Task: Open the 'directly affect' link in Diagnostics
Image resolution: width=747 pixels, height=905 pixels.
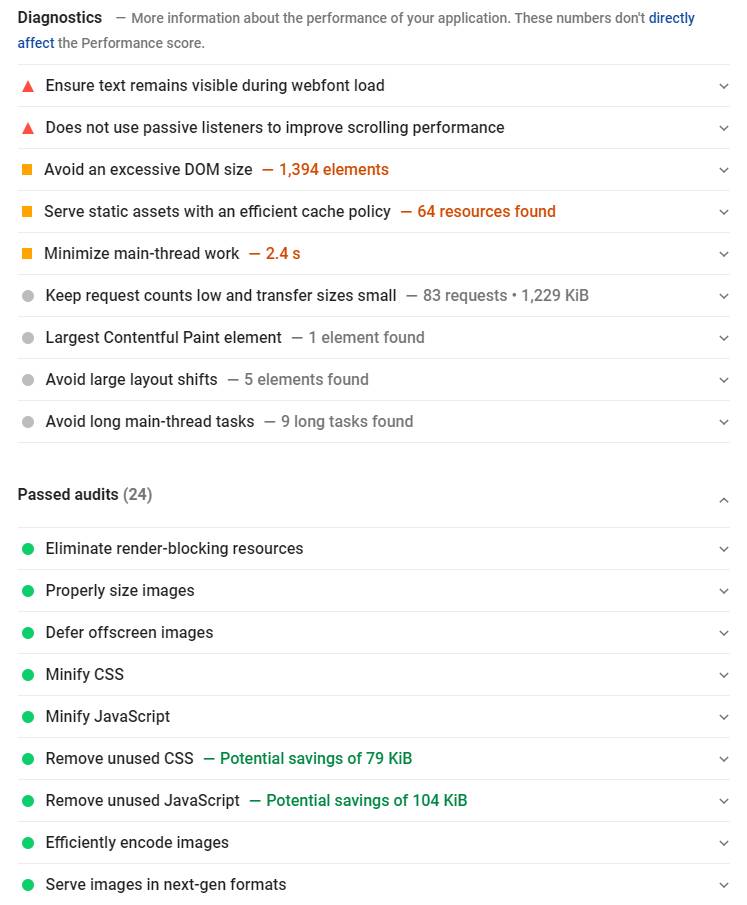Action: pos(671,18)
